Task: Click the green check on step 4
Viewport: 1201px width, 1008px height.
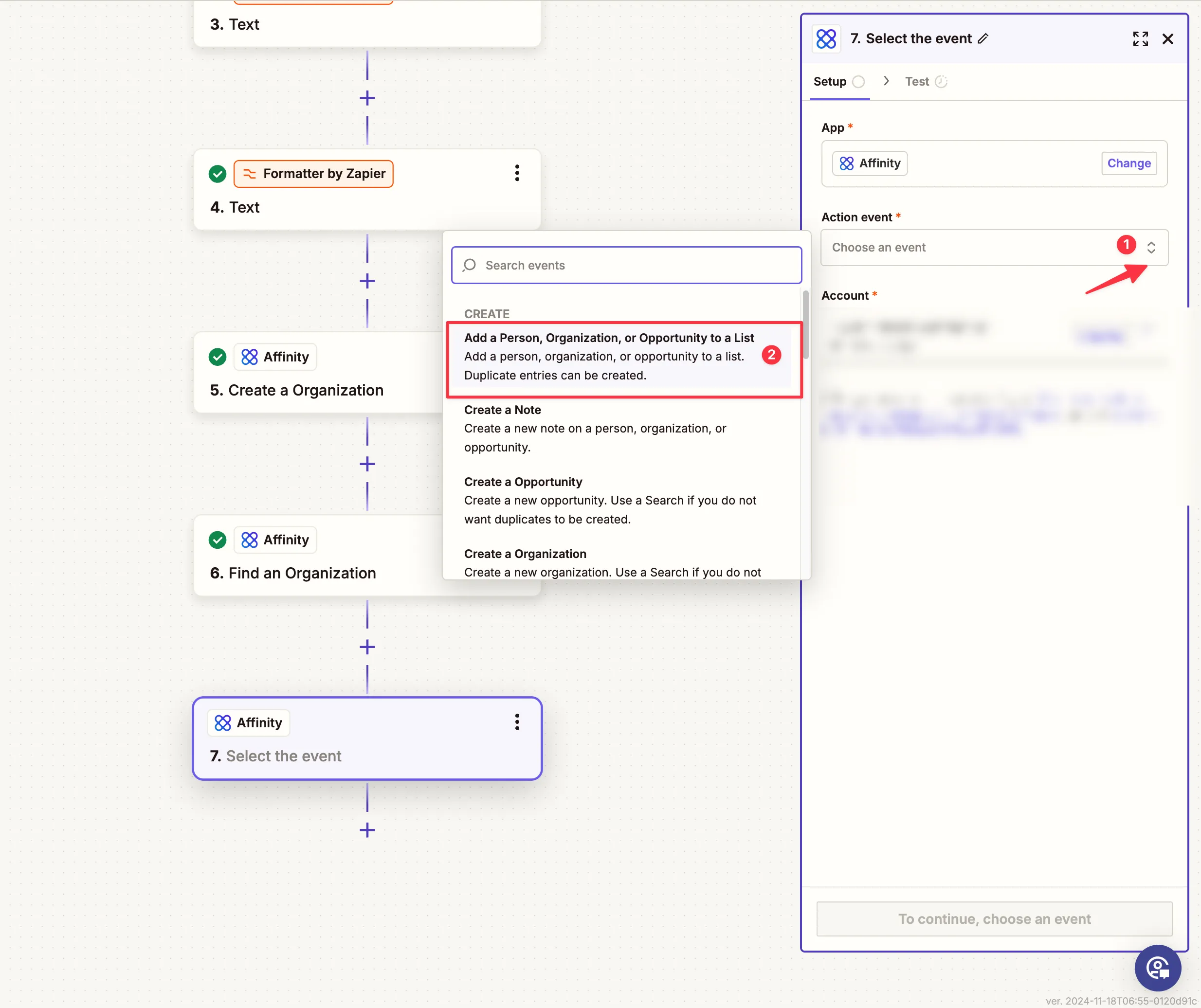Action: 218,174
